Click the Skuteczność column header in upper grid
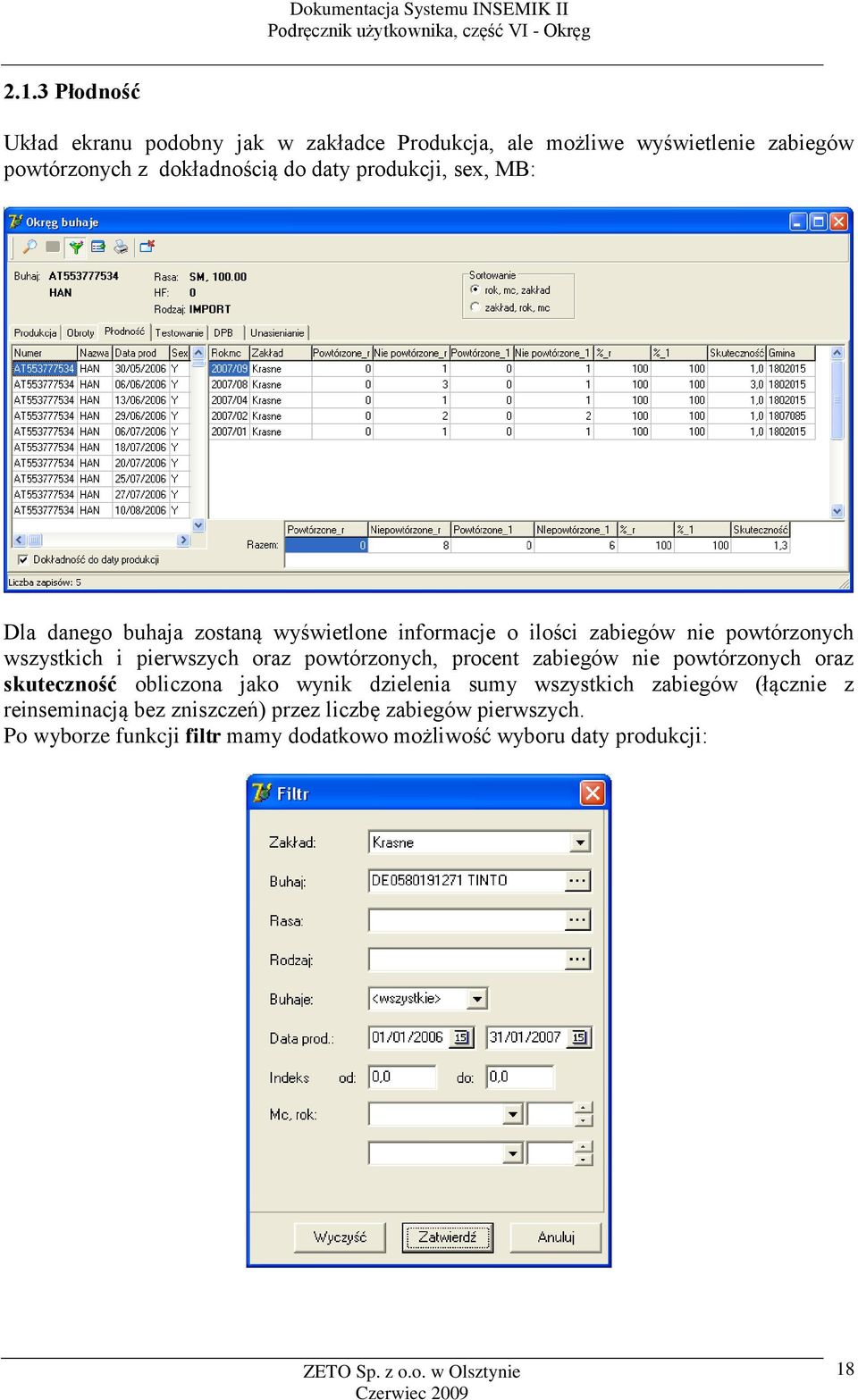The image size is (858, 1400). [736, 353]
